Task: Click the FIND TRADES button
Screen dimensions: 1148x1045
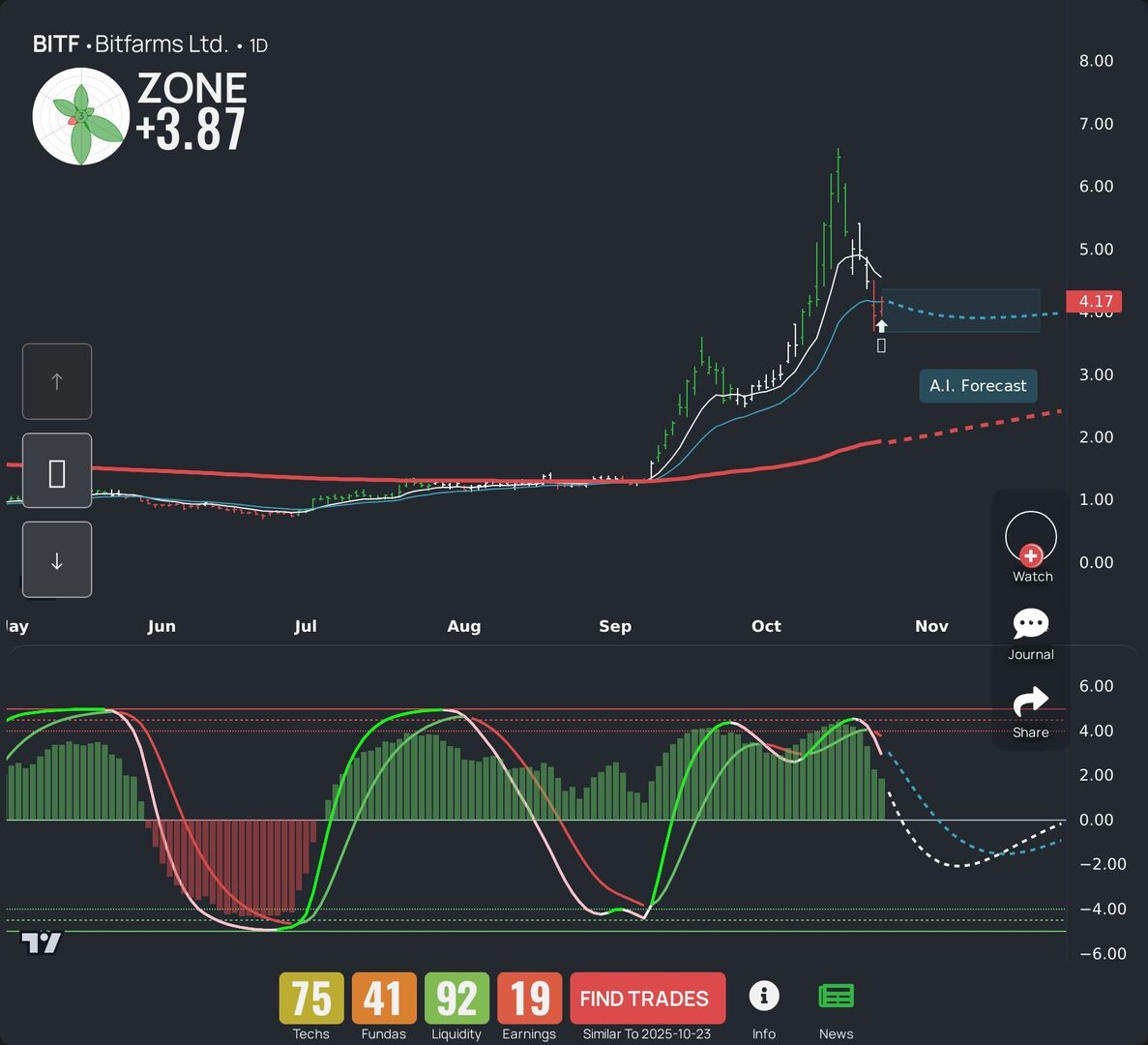Action: (647, 999)
